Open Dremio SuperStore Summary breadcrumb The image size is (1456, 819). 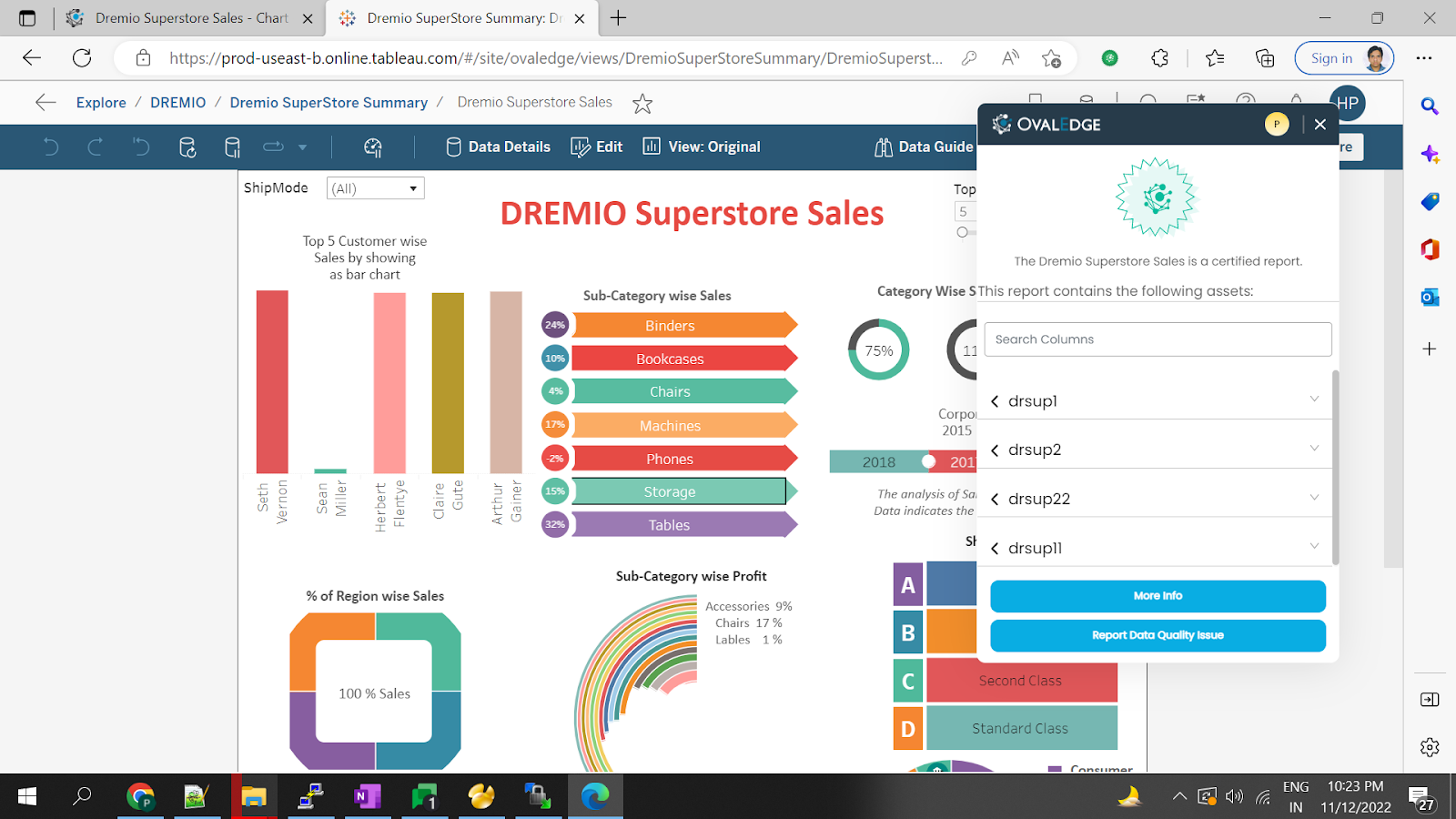329,103
